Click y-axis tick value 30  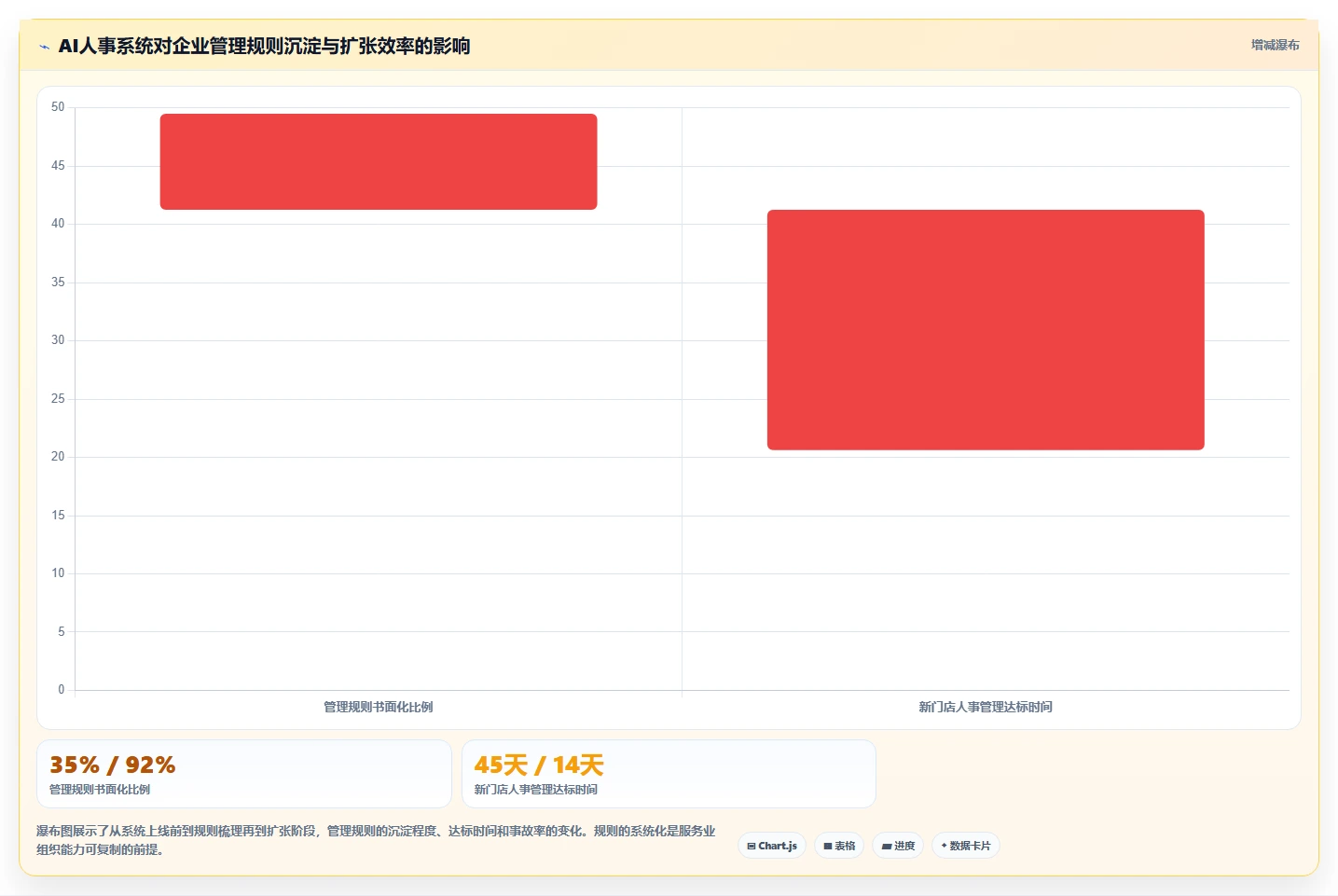(58, 340)
